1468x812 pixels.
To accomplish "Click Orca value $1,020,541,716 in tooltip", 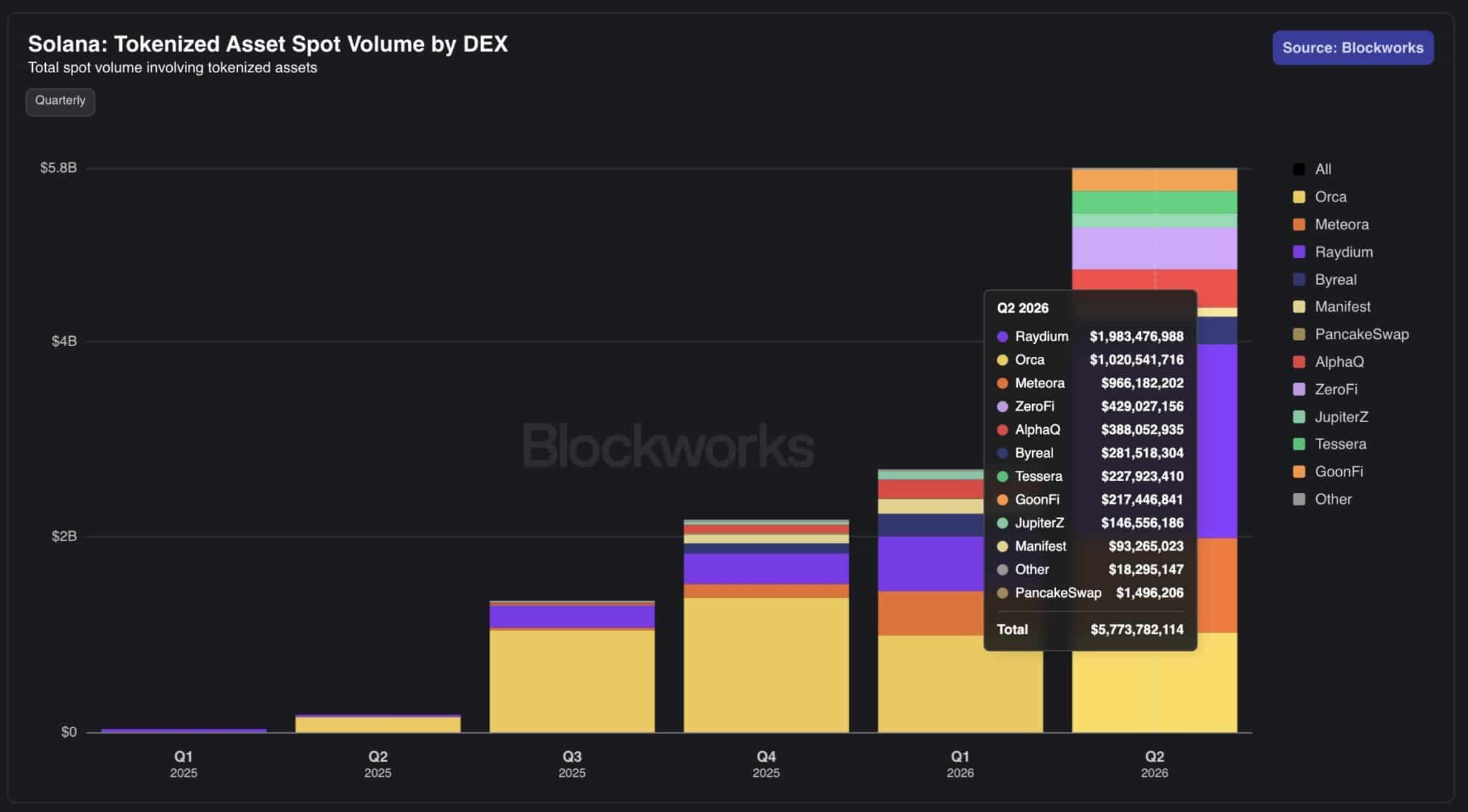I will [x=1136, y=360].
